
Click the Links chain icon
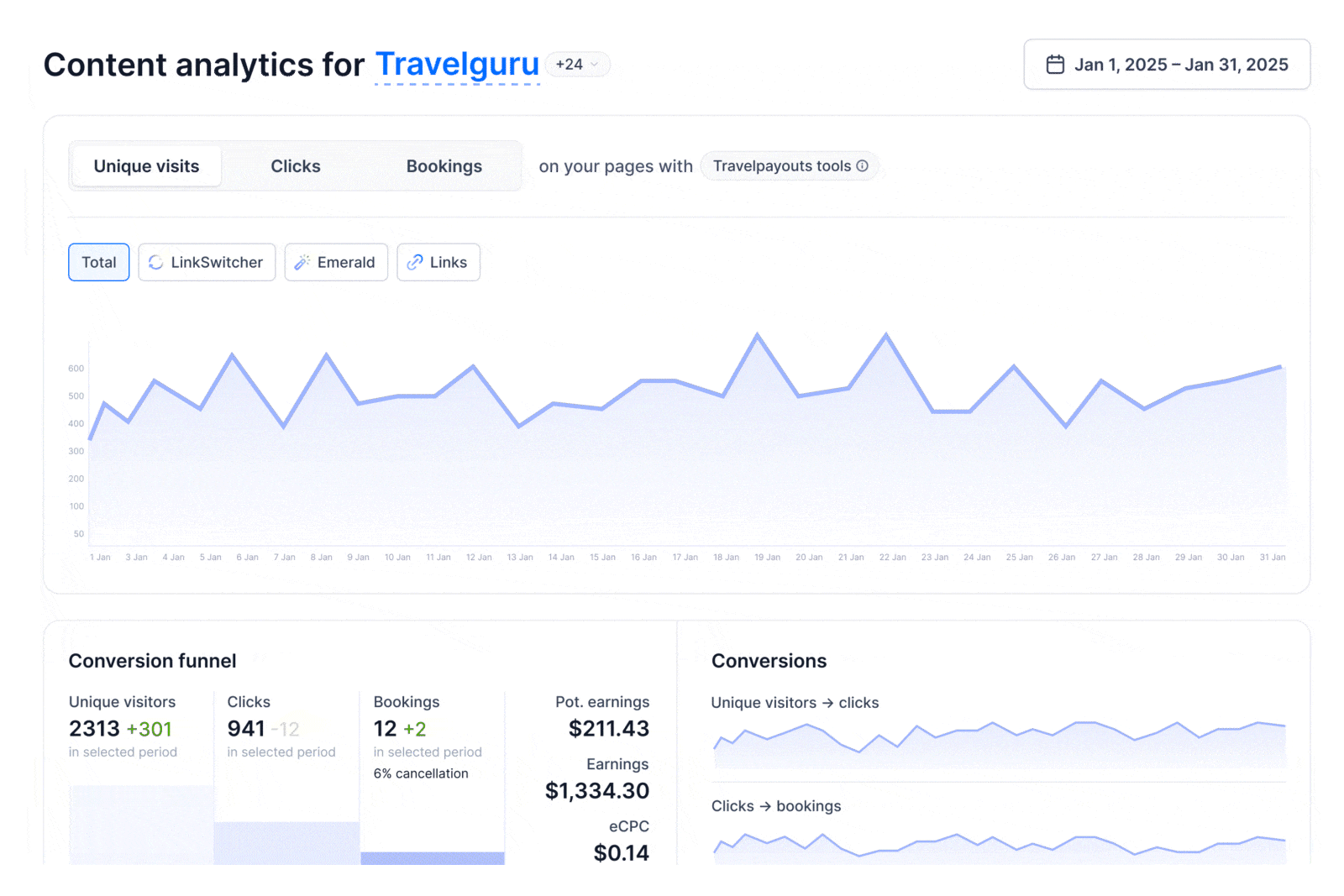[x=415, y=263]
